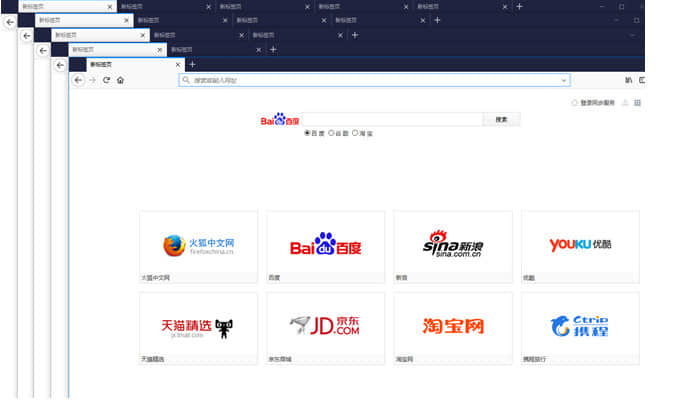674x412 pixels.
Task: Click the magnifier icon in the address bar
Action: (186, 80)
